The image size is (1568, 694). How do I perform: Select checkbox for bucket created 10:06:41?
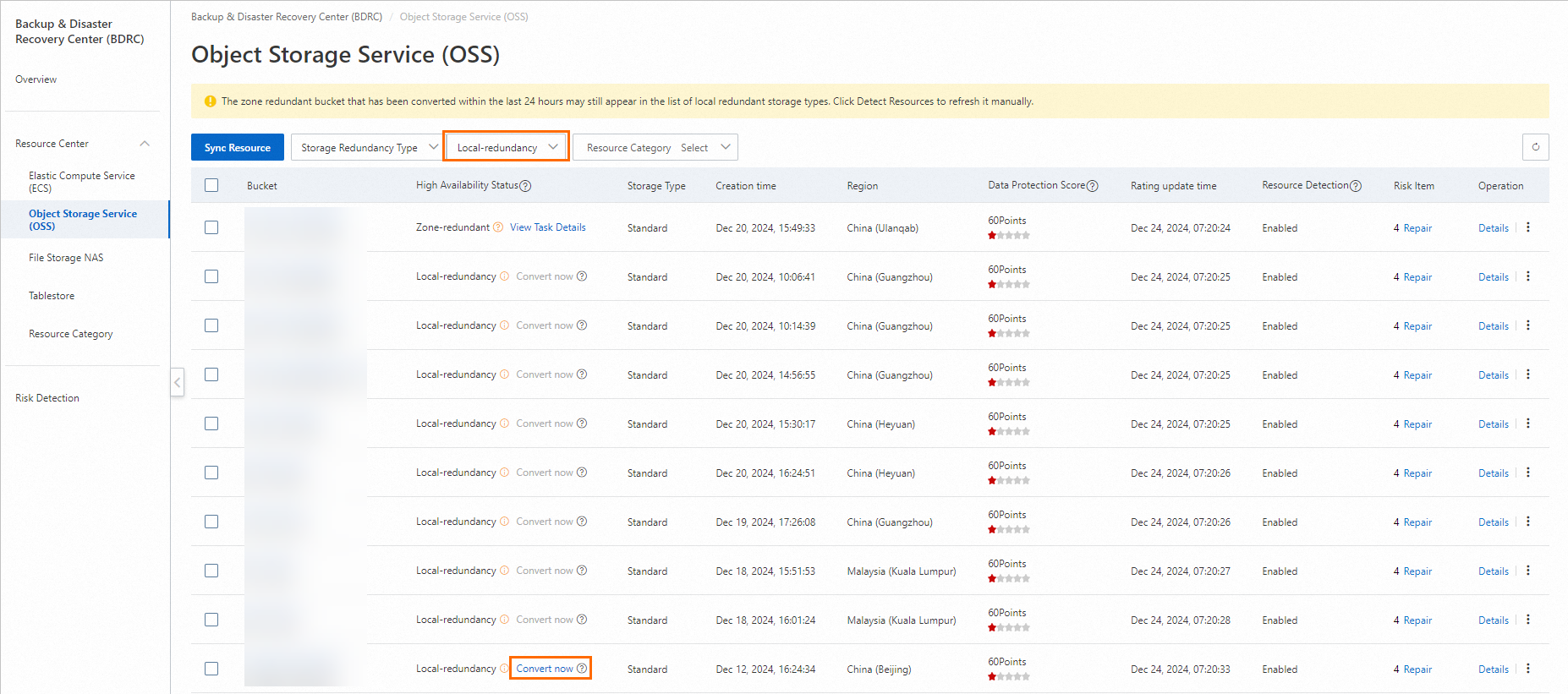211,276
